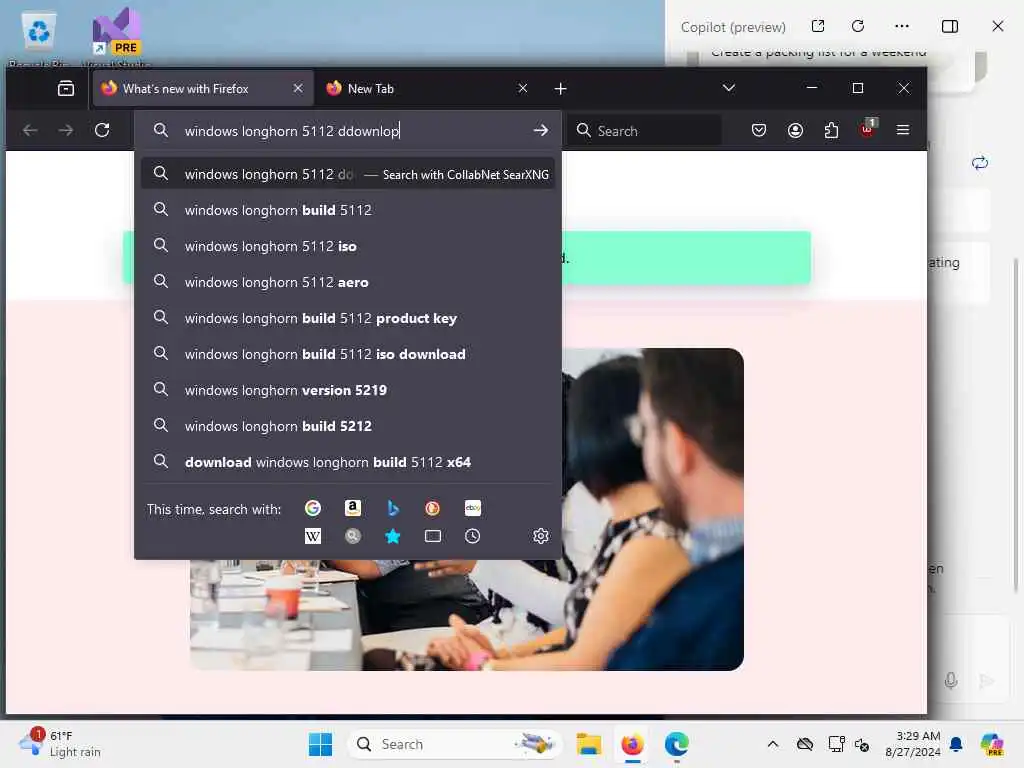
Task: Open search settings gear in dropdown
Action: [x=541, y=536]
